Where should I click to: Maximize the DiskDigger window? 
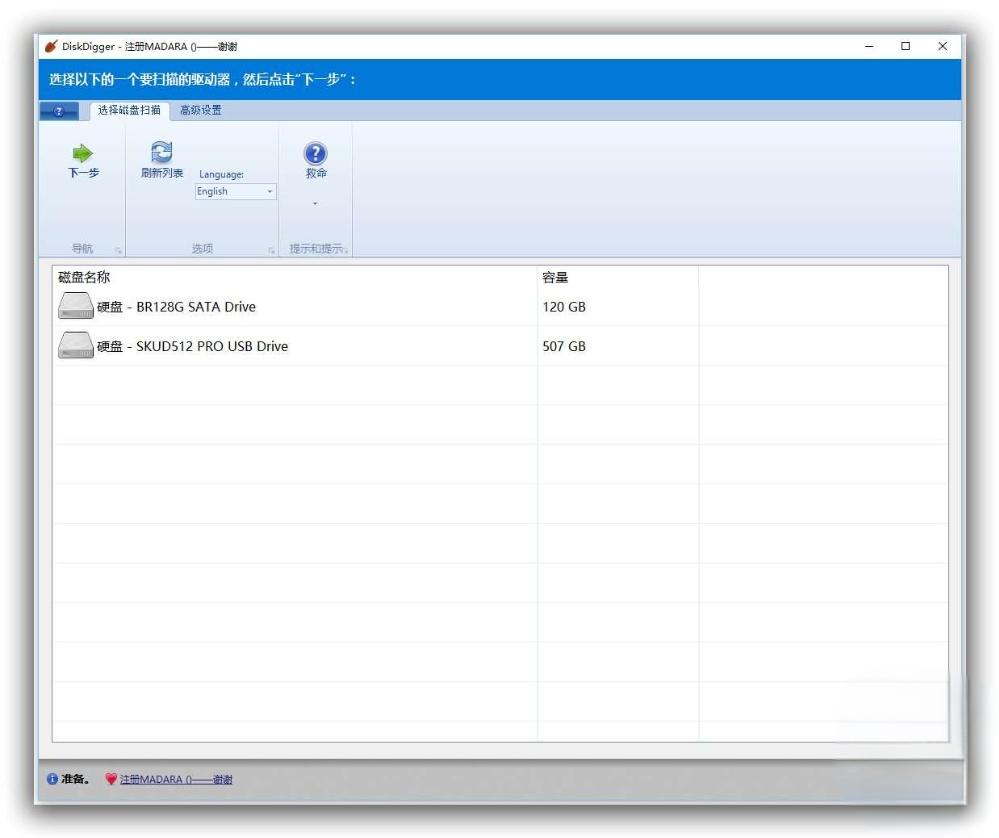[x=905, y=46]
